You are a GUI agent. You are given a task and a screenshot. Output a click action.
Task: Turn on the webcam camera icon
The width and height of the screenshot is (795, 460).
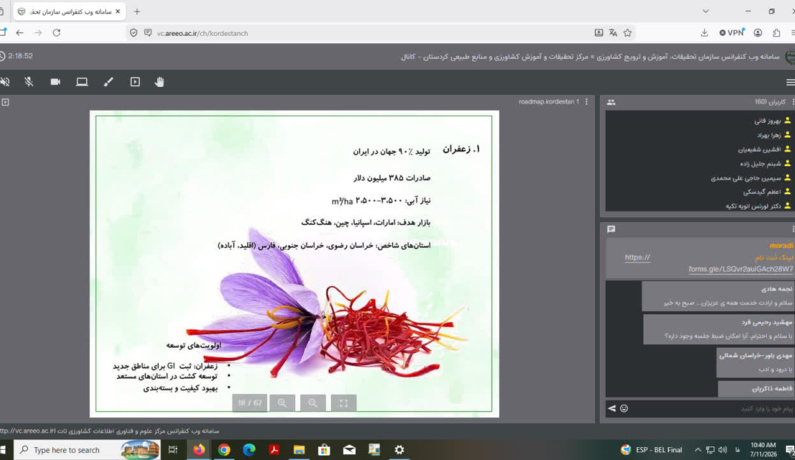point(55,82)
